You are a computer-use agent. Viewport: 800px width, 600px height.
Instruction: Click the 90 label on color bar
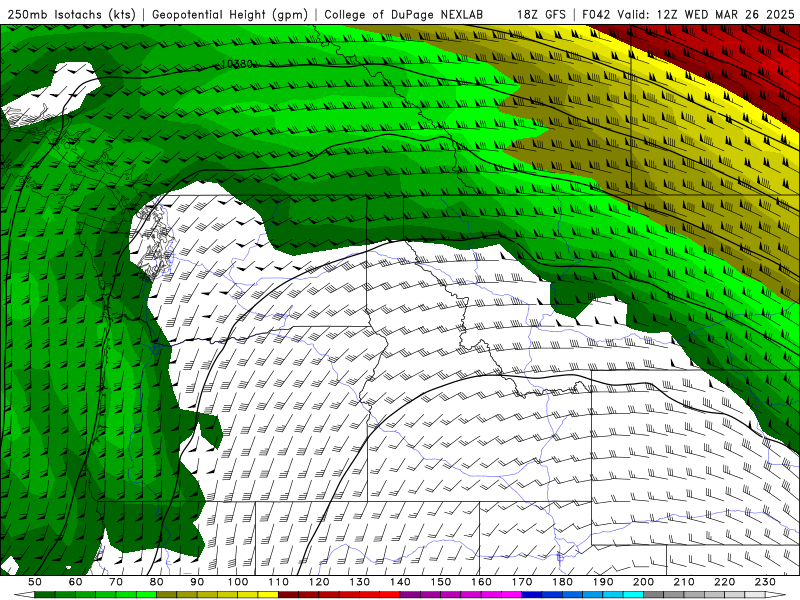pyautogui.click(x=197, y=582)
